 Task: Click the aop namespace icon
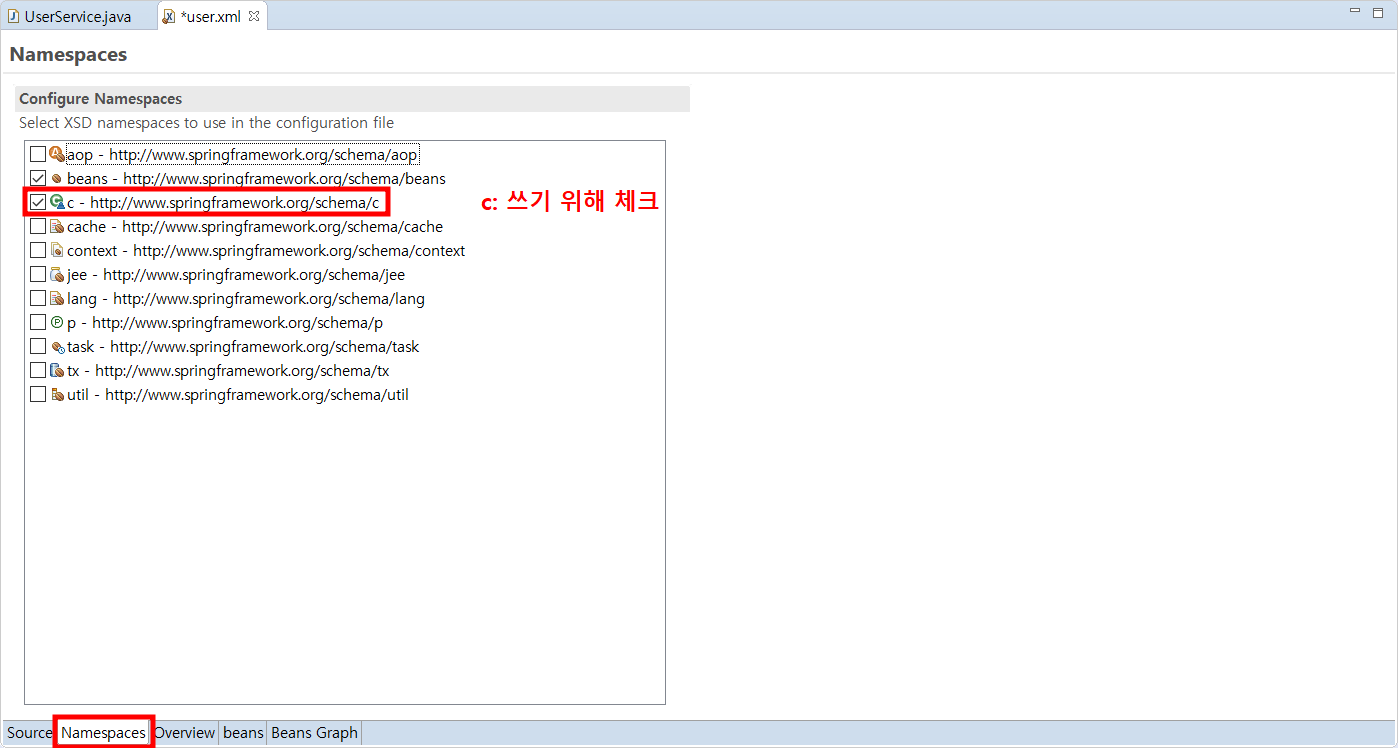[x=57, y=155]
